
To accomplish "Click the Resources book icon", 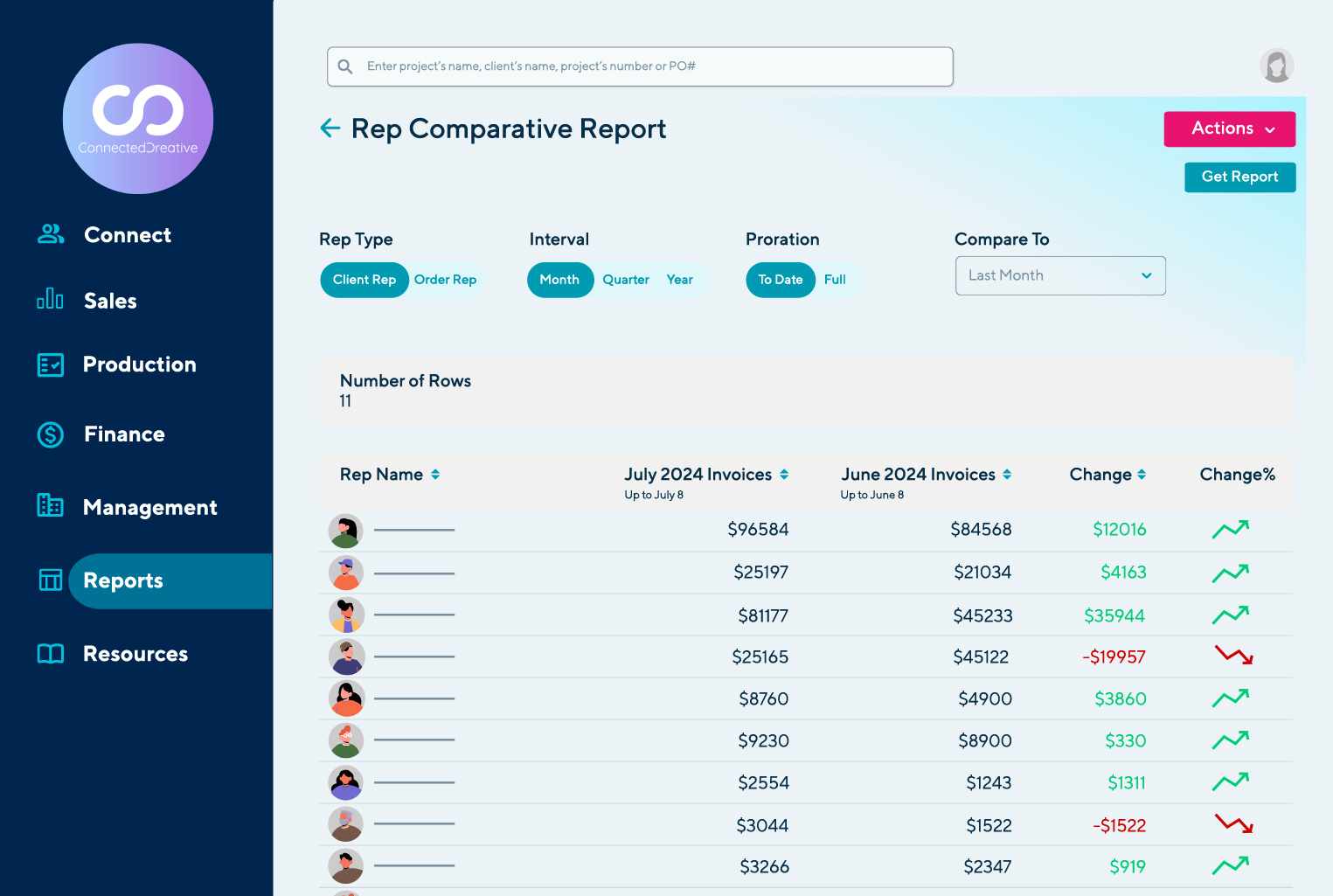I will pyautogui.click(x=51, y=654).
